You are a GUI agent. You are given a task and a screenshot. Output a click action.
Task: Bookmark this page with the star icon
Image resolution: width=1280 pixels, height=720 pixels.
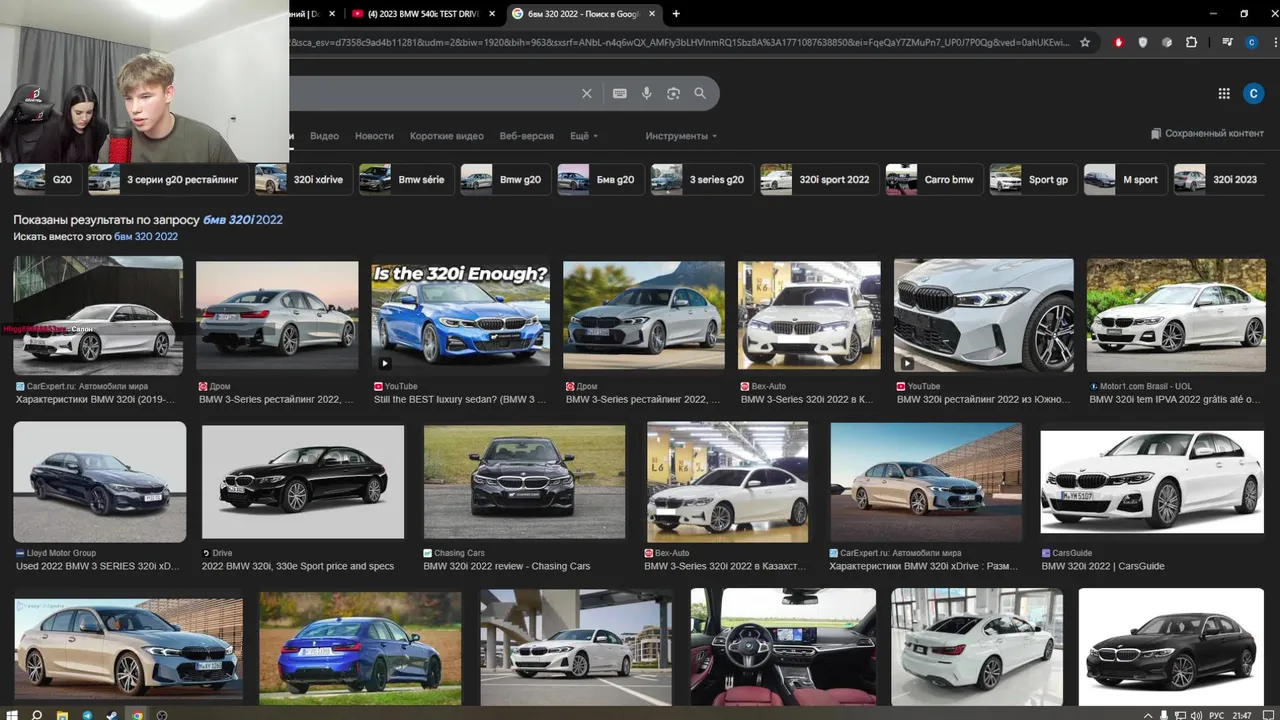click(x=1085, y=42)
